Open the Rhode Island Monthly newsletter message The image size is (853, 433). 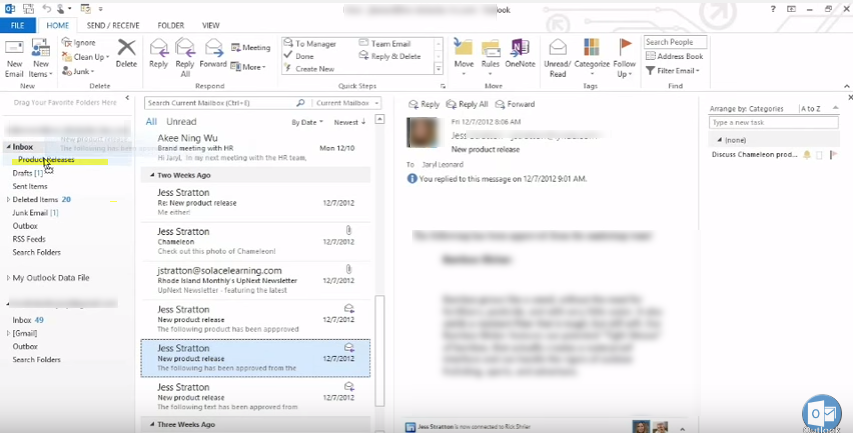point(256,280)
